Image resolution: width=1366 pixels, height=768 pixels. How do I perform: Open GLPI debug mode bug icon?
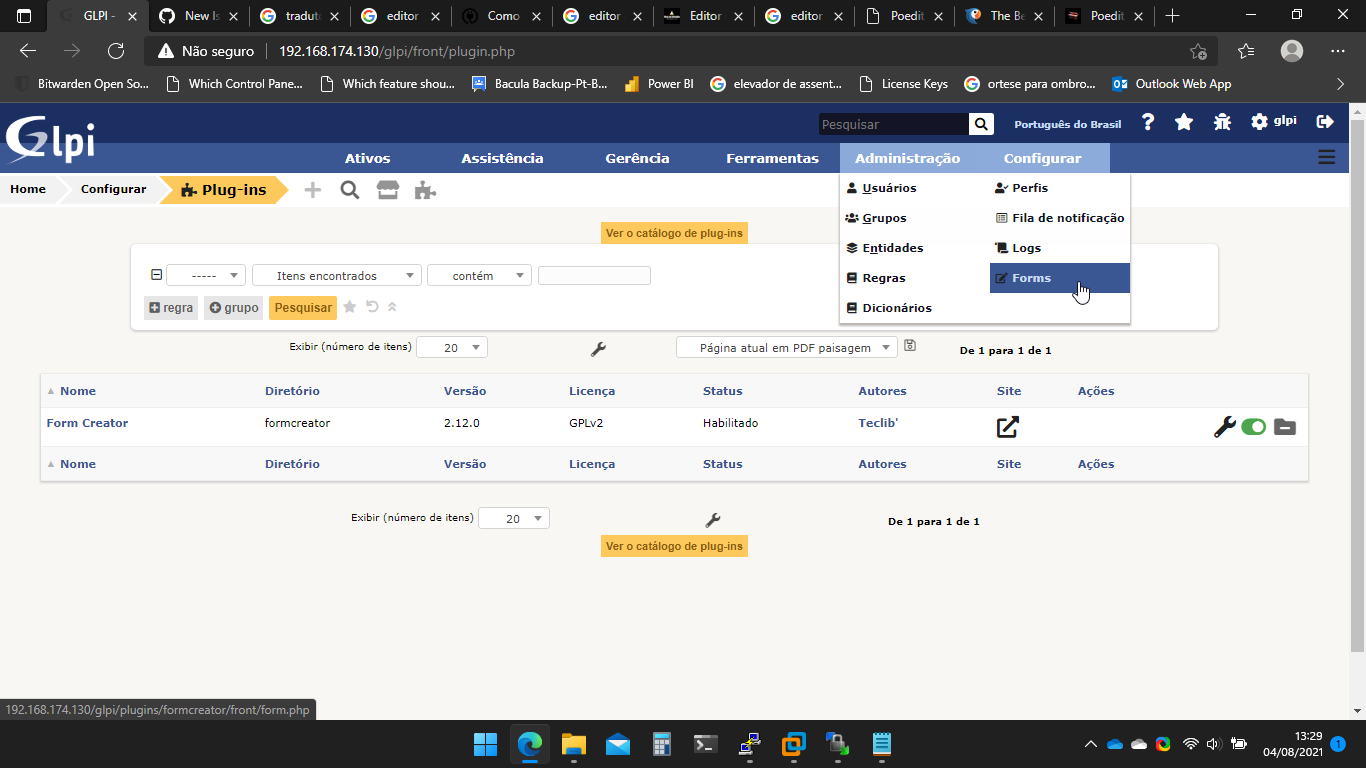click(x=1221, y=121)
